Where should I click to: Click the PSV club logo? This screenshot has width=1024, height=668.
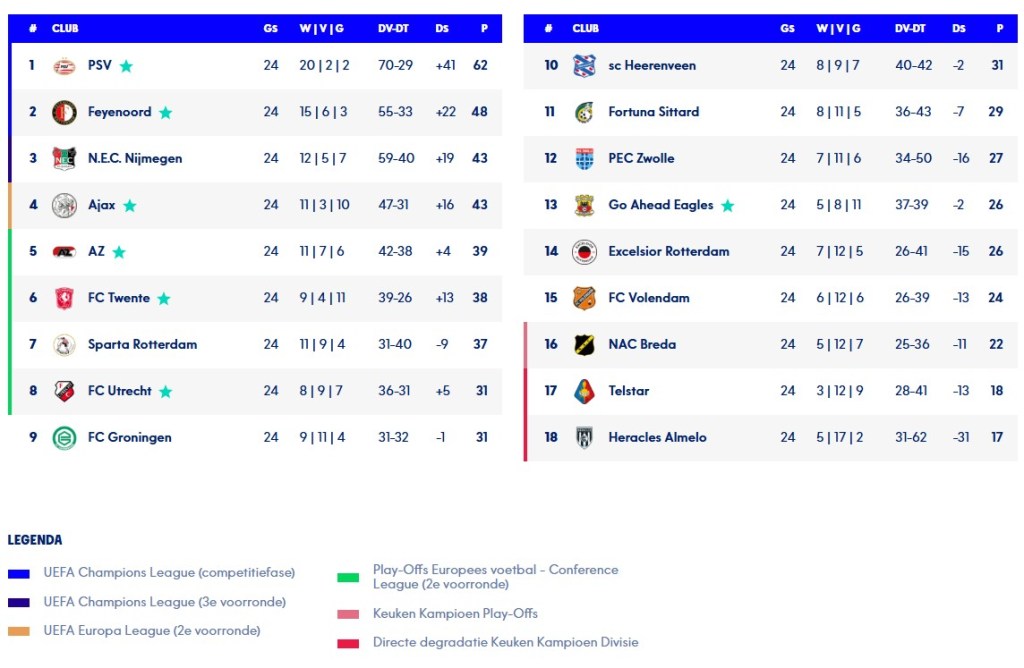(64, 66)
